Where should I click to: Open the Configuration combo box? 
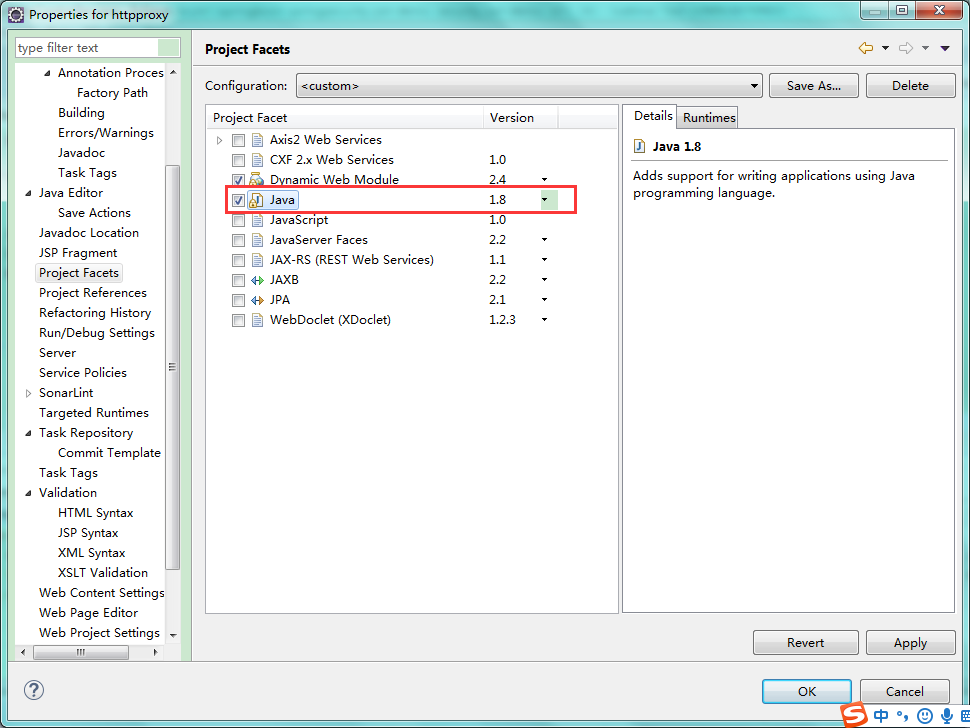pos(529,85)
